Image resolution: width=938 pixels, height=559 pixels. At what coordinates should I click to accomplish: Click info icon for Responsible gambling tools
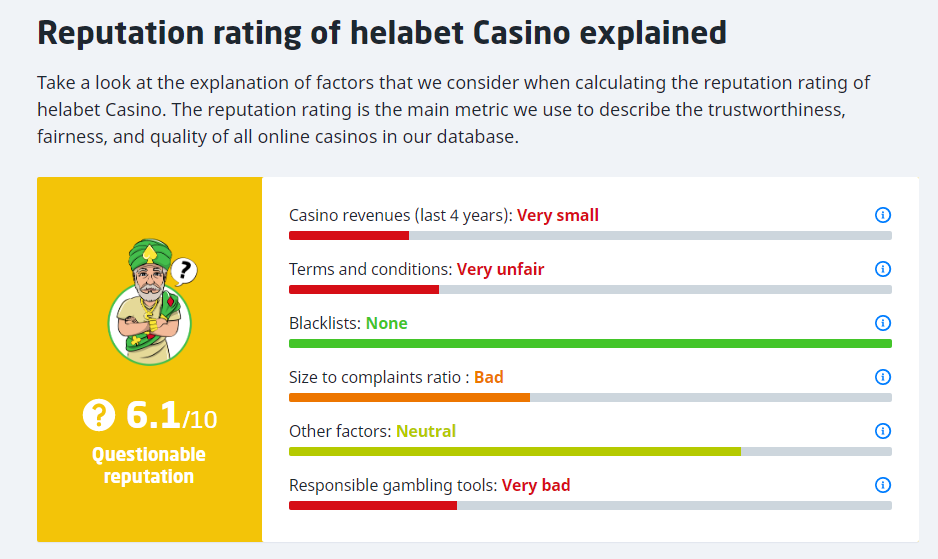pyautogui.click(x=882, y=485)
